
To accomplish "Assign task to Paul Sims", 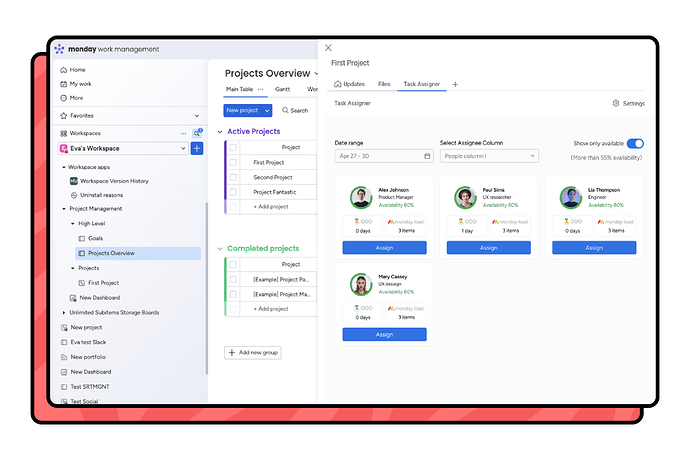I will click(488, 248).
